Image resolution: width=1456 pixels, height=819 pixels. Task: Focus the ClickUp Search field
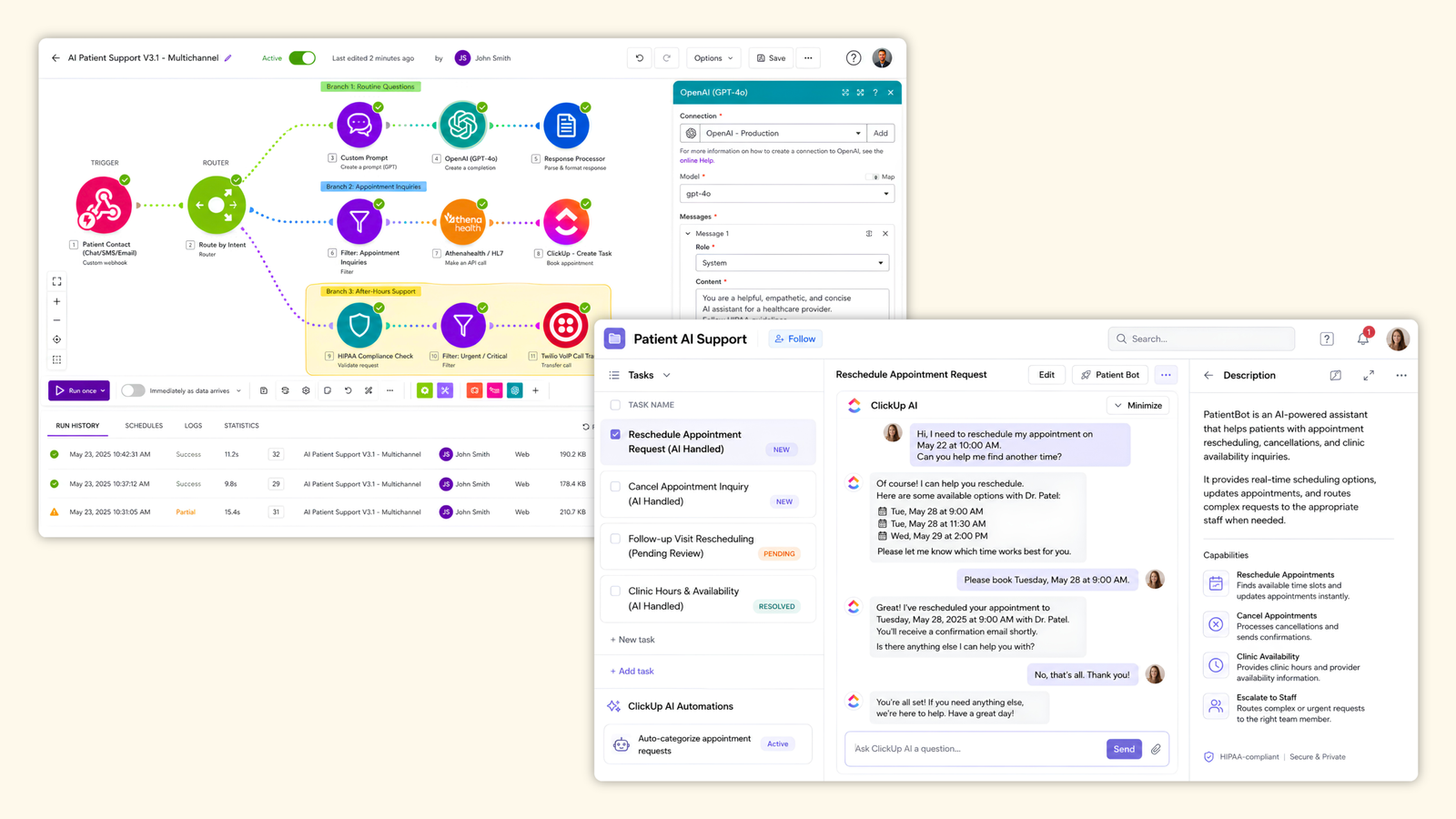[1201, 339]
